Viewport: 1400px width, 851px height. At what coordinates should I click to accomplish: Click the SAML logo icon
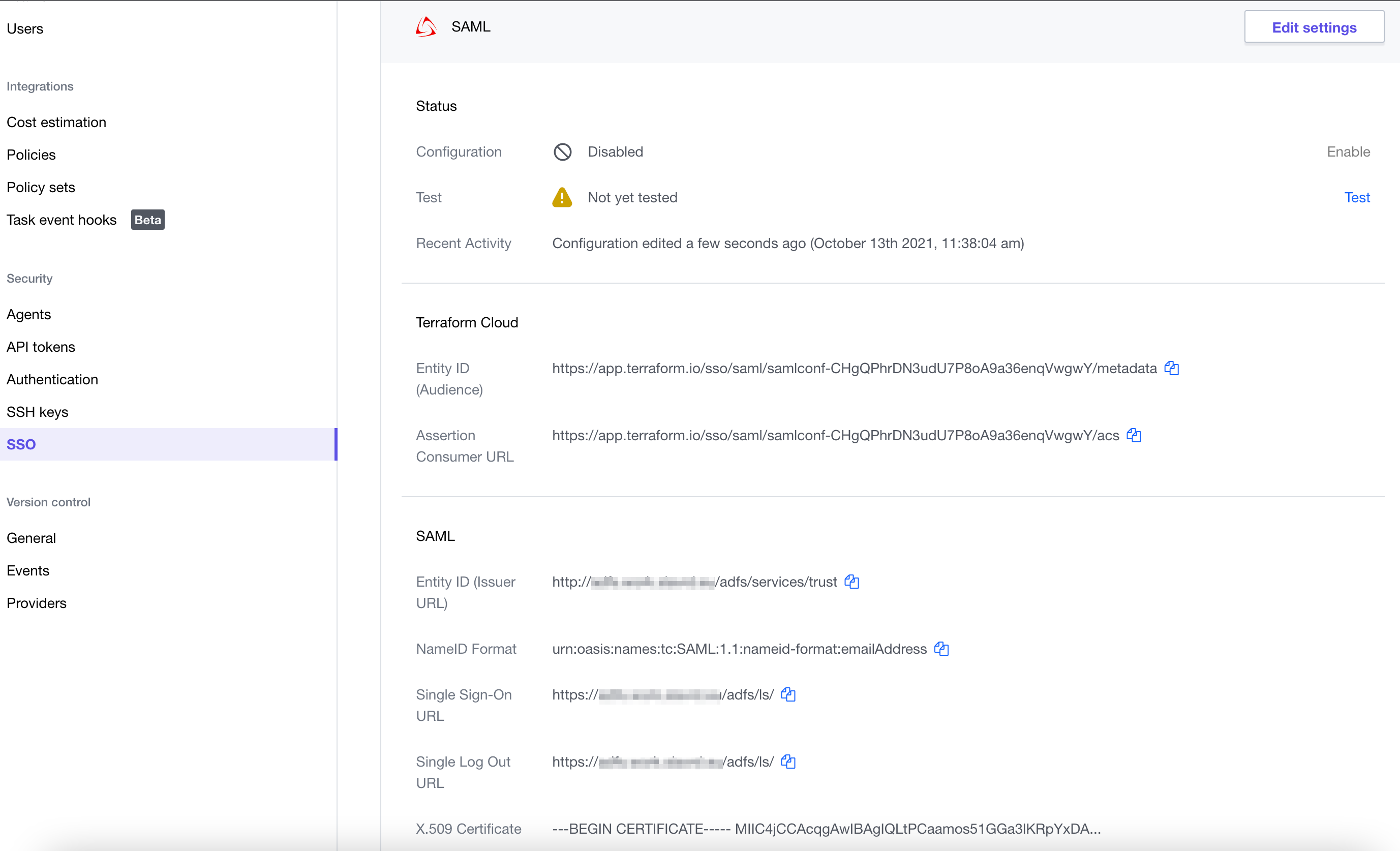[426, 27]
